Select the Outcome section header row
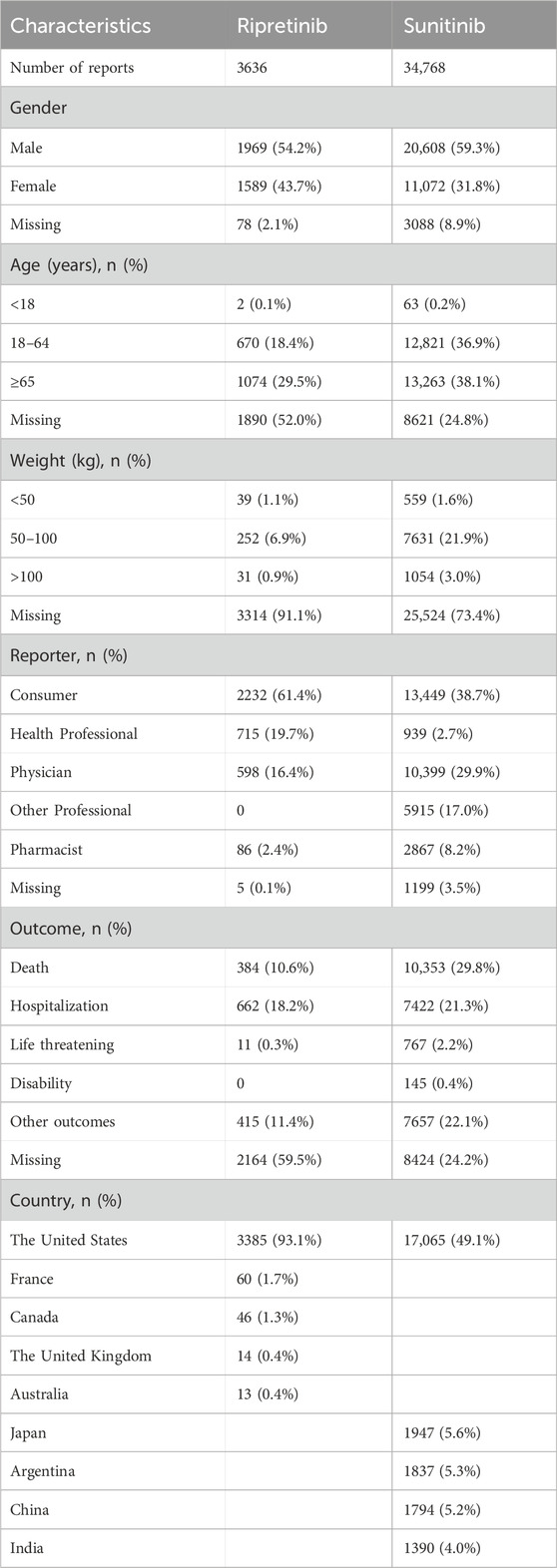 point(278,927)
